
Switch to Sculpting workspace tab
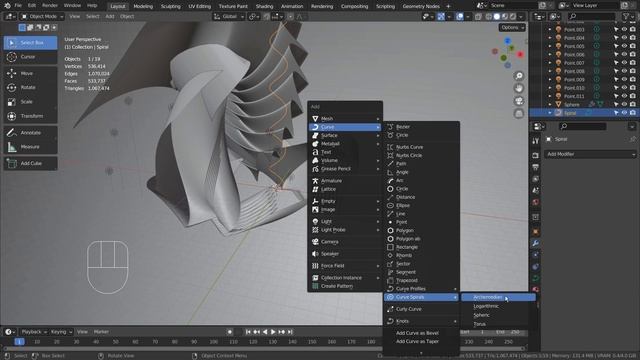(170, 6)
